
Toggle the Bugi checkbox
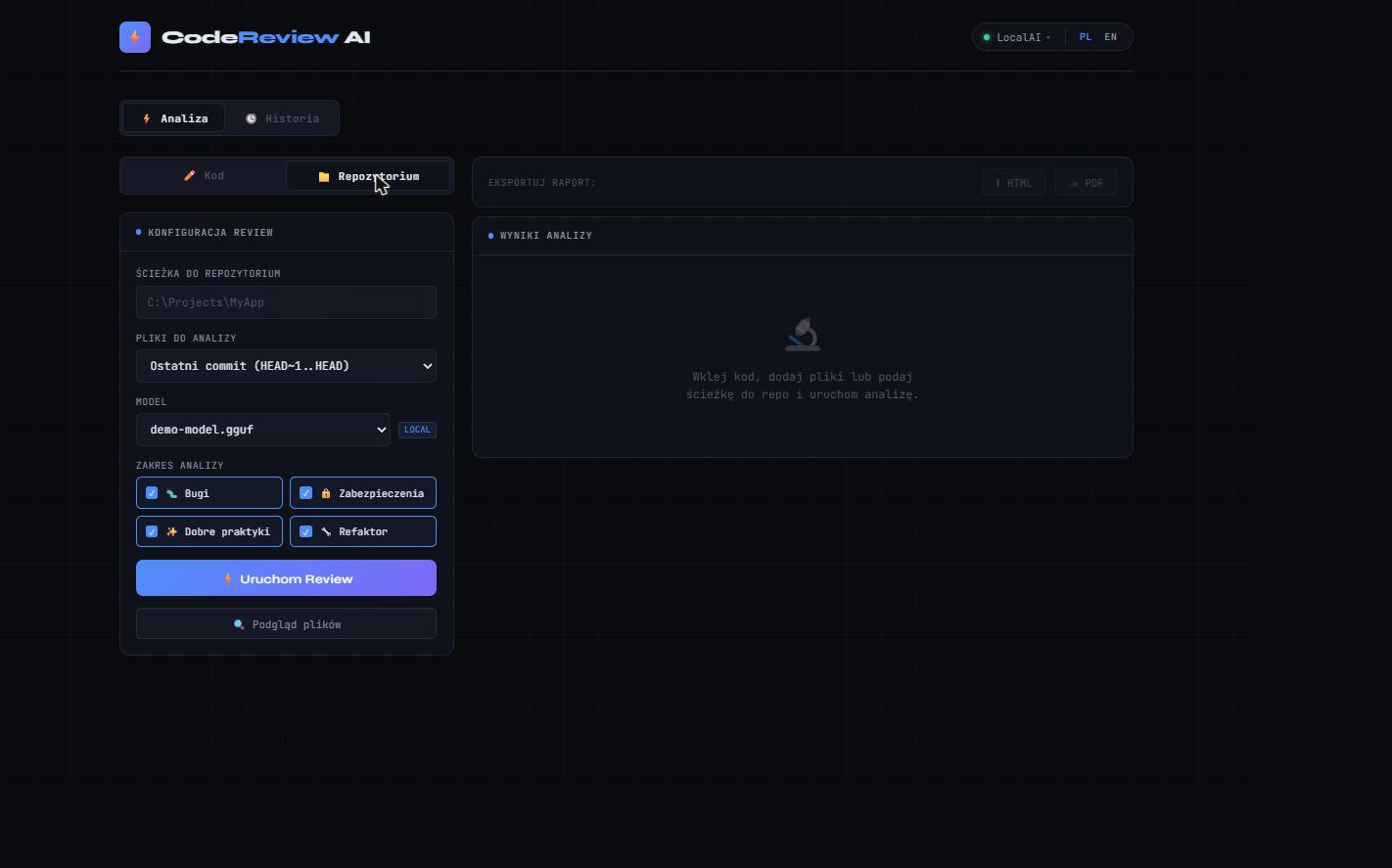click(152, 493)
